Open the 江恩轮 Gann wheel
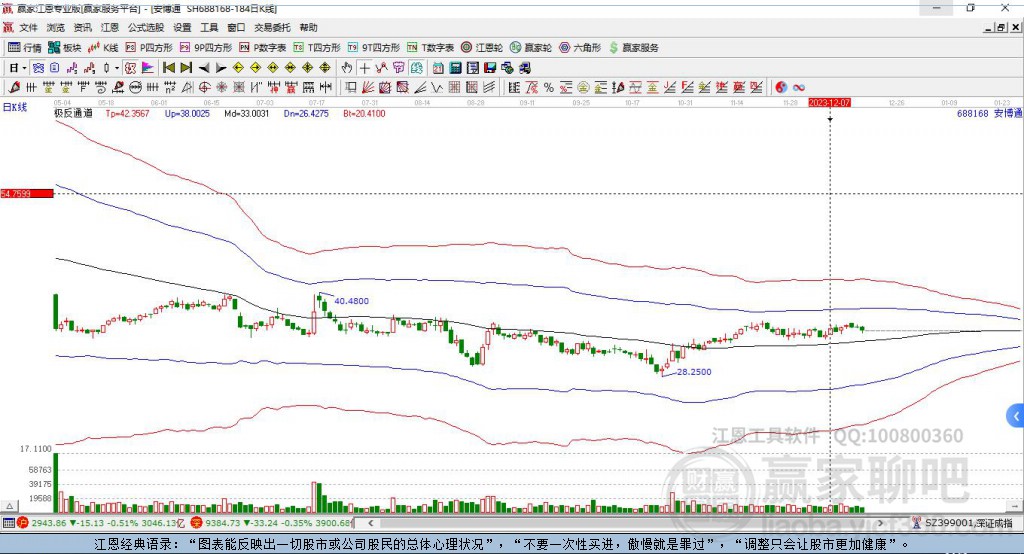1024x554 pixels. (482, 48)
